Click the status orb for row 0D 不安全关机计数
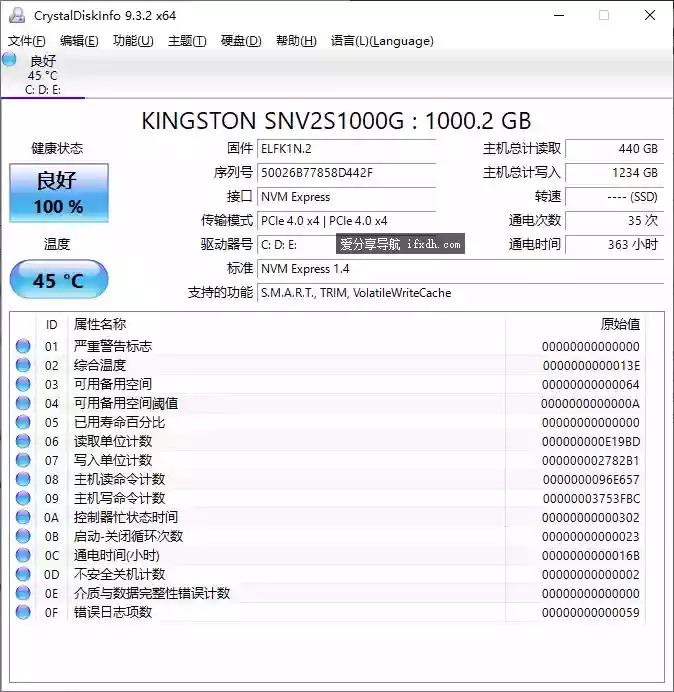Viewport: 674px width, 692px height. point(23,574)
